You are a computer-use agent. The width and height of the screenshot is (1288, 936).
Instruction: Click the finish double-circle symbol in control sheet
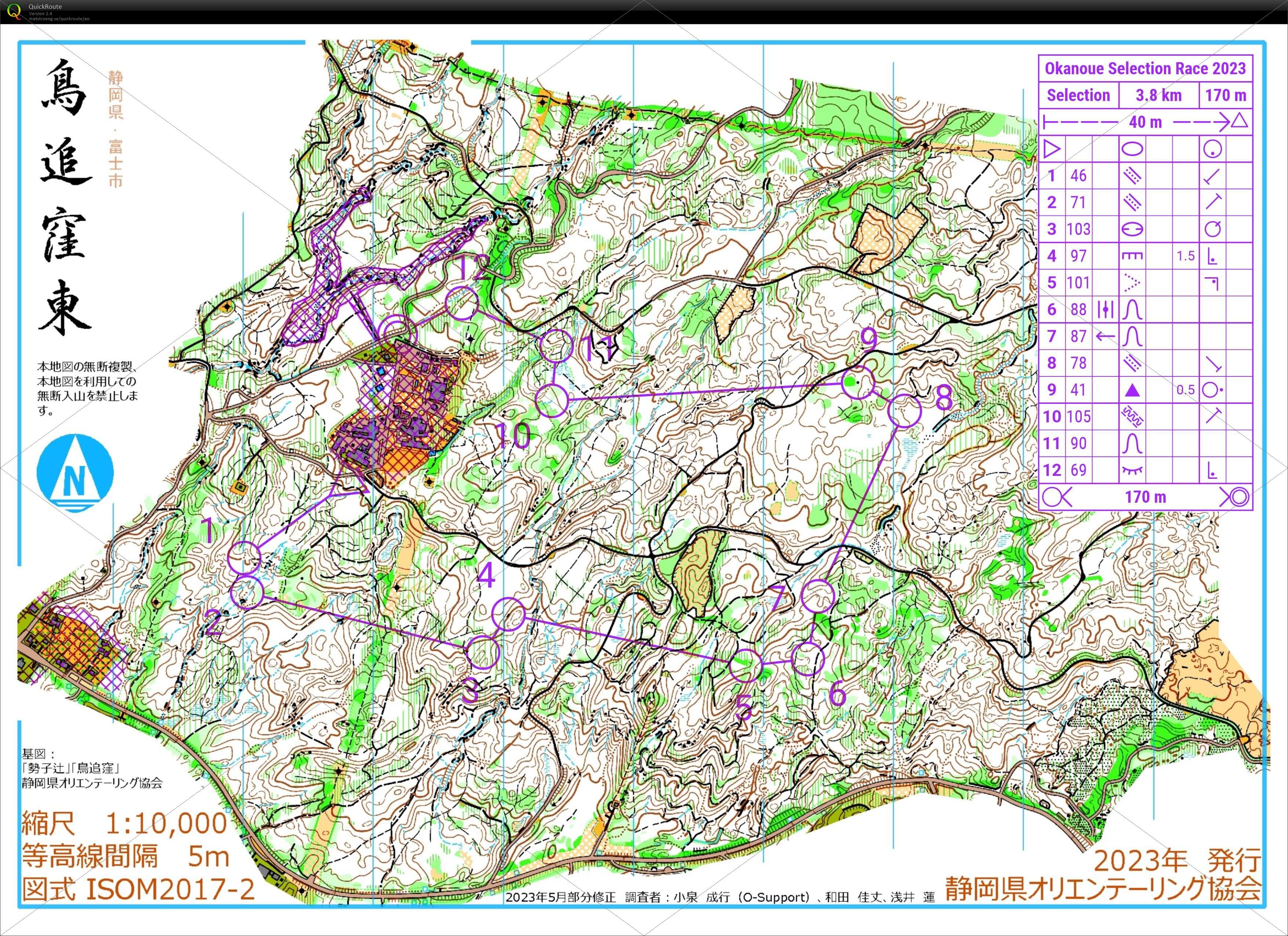(1240, 497)
